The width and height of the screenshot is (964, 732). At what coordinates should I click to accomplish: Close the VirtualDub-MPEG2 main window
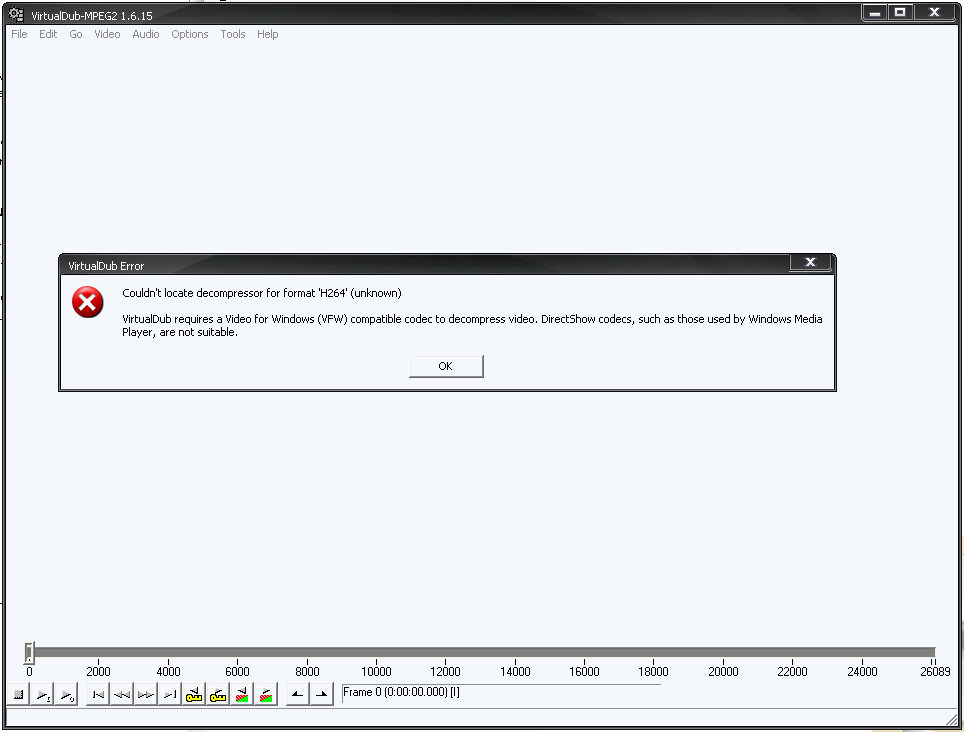(934, 12)
